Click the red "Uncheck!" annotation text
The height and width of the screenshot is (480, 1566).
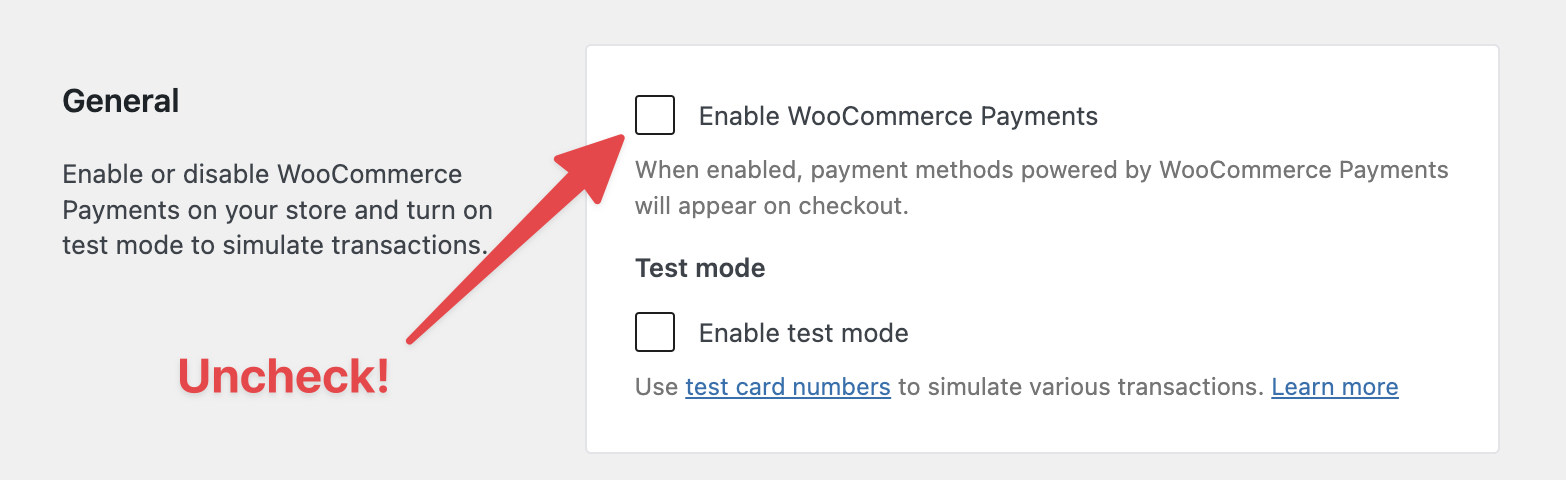coord(283,376)
